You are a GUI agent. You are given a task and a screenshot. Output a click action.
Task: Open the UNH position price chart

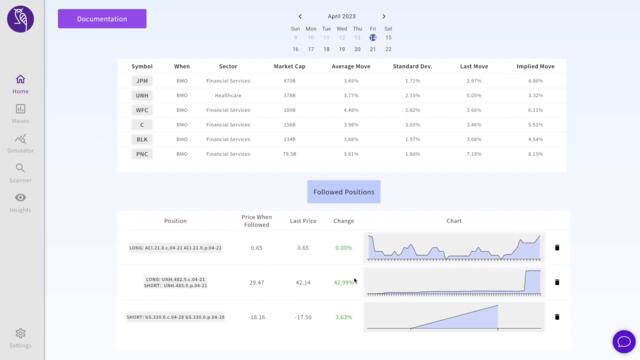(x=454, y=282)
